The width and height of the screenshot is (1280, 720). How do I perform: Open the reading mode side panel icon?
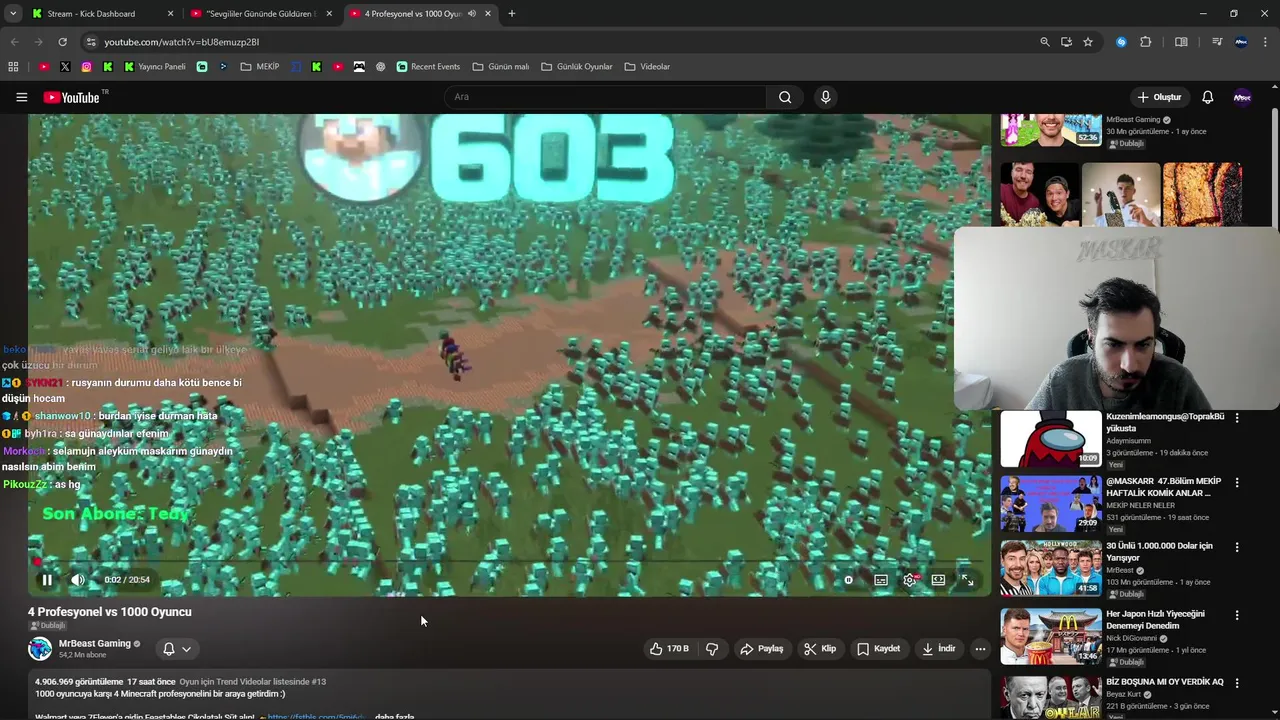coord(1181,42)
